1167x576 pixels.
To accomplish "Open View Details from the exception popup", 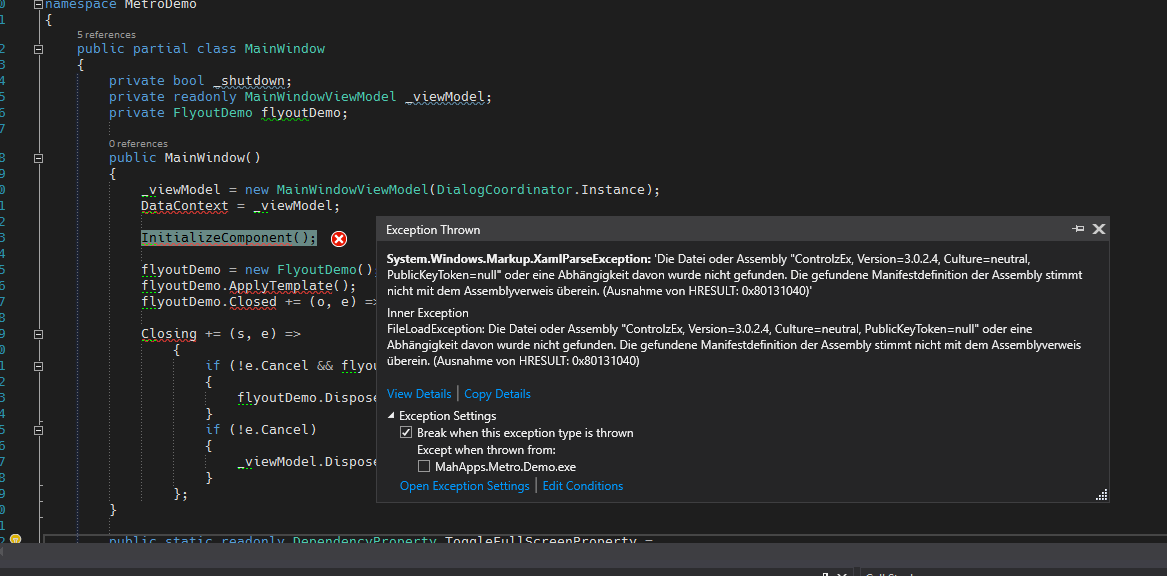I will pyautogui.click(x=418, y=393).
